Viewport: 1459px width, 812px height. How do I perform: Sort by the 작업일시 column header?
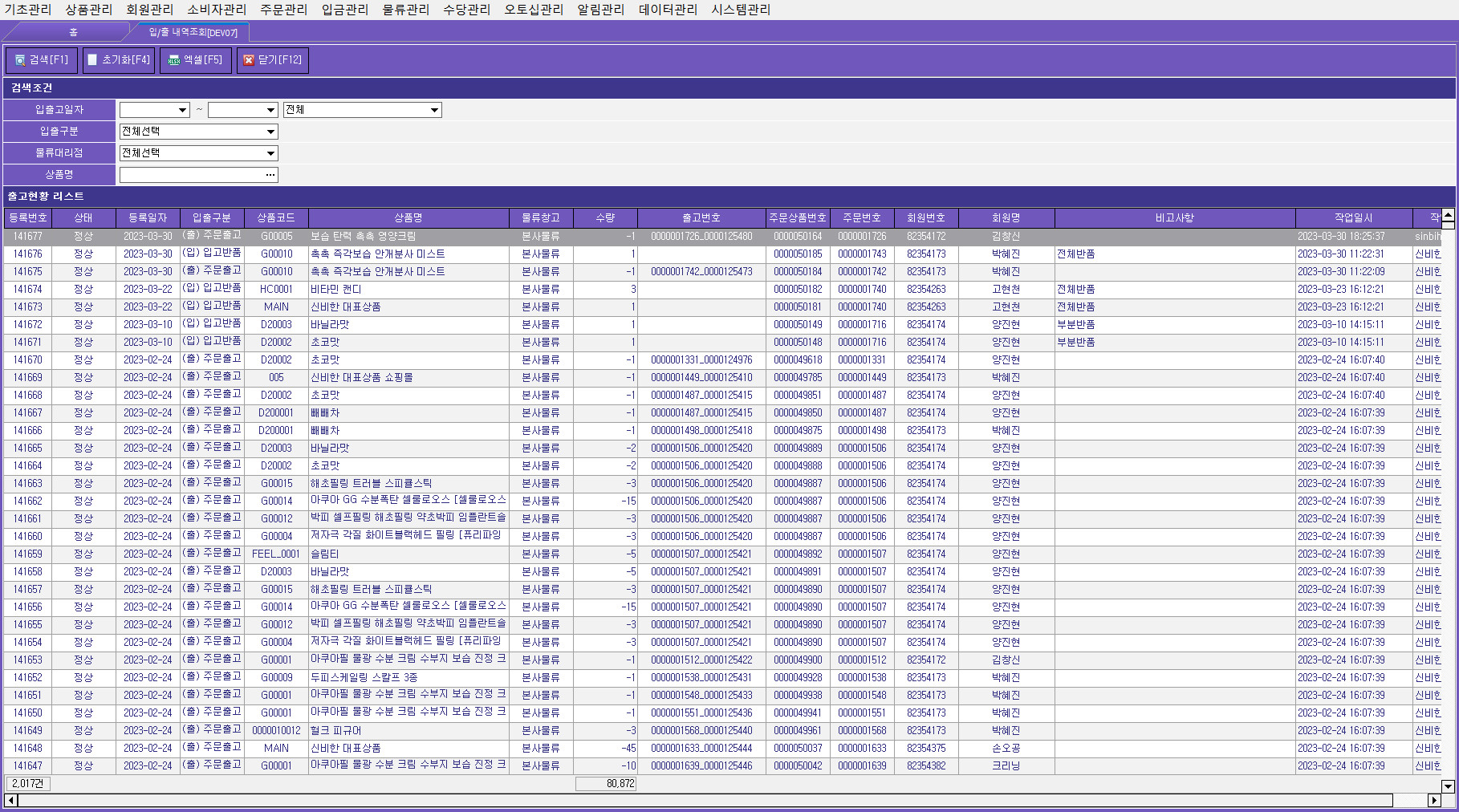tap(1354, 218)
